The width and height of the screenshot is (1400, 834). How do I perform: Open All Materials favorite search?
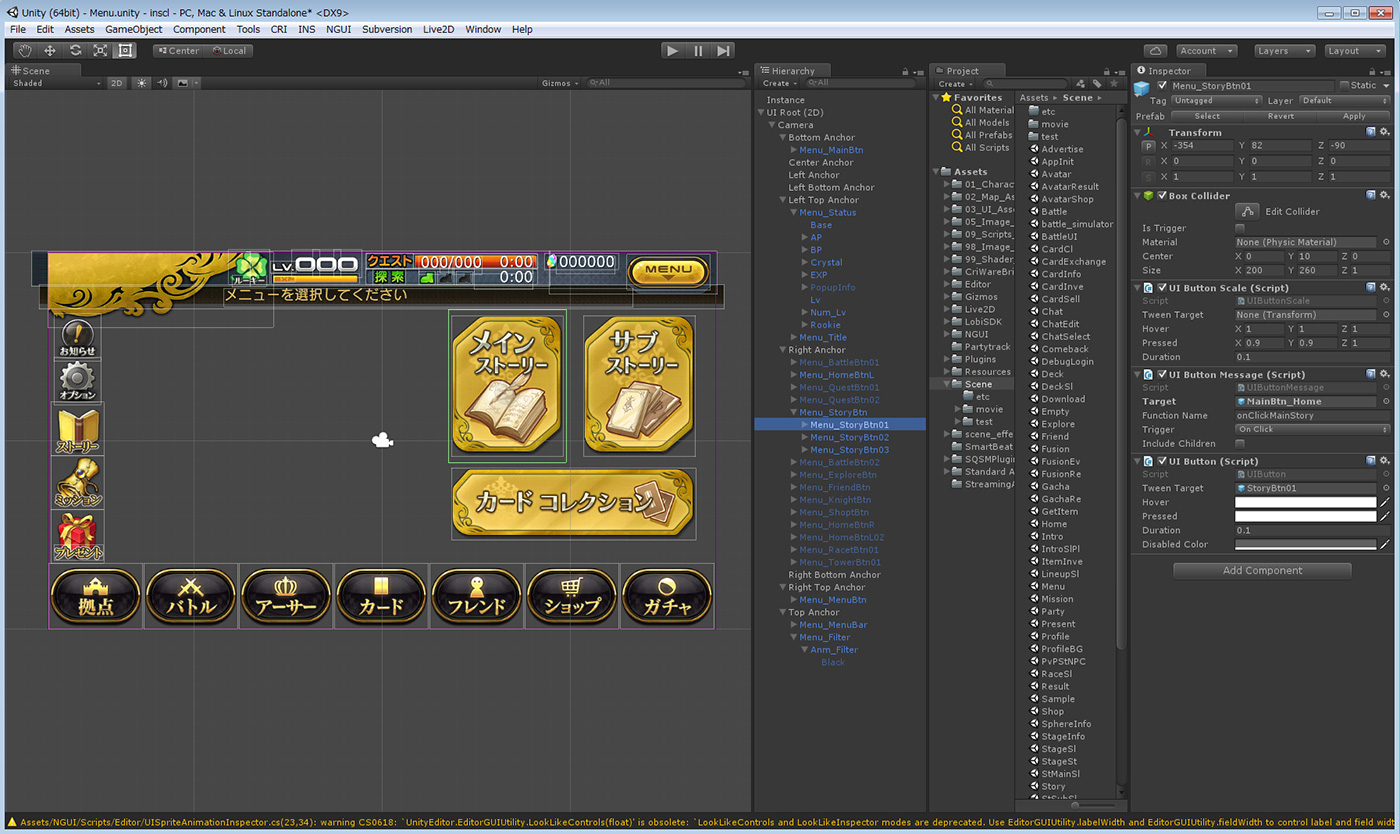pyautogui.click(x=982, y=110)
